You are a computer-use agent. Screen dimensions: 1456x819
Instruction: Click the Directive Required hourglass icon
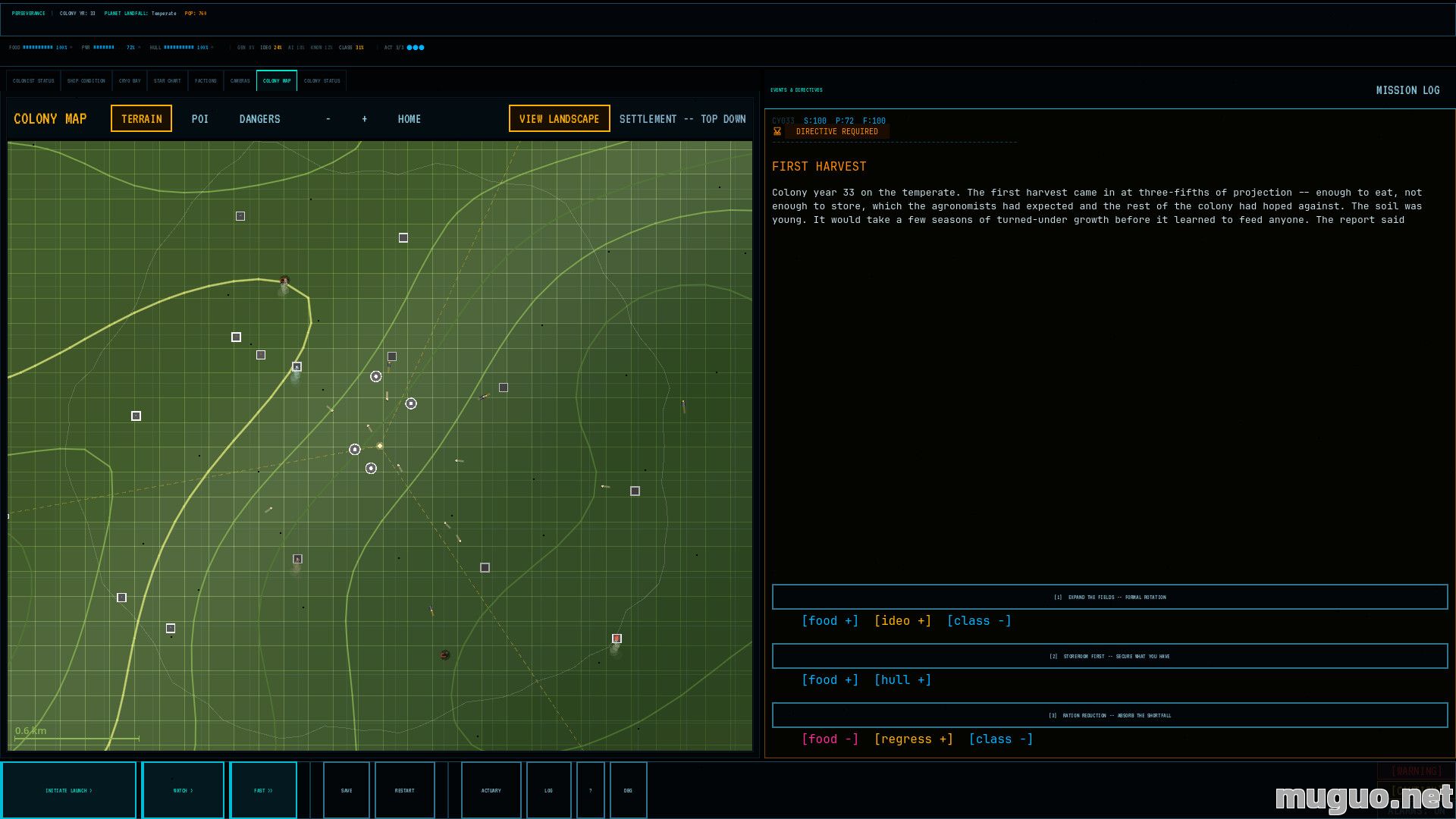pyautogui.click(x=777, y=131)
